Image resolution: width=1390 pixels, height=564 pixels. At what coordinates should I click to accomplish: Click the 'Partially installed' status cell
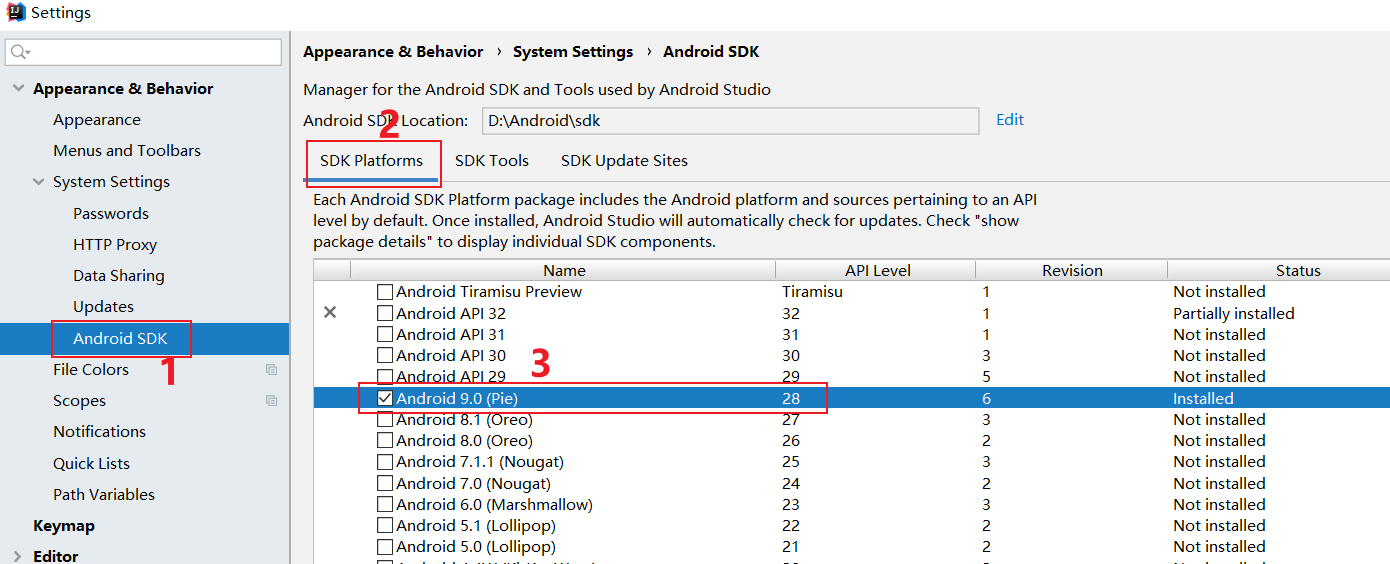tap(1234, 314)
